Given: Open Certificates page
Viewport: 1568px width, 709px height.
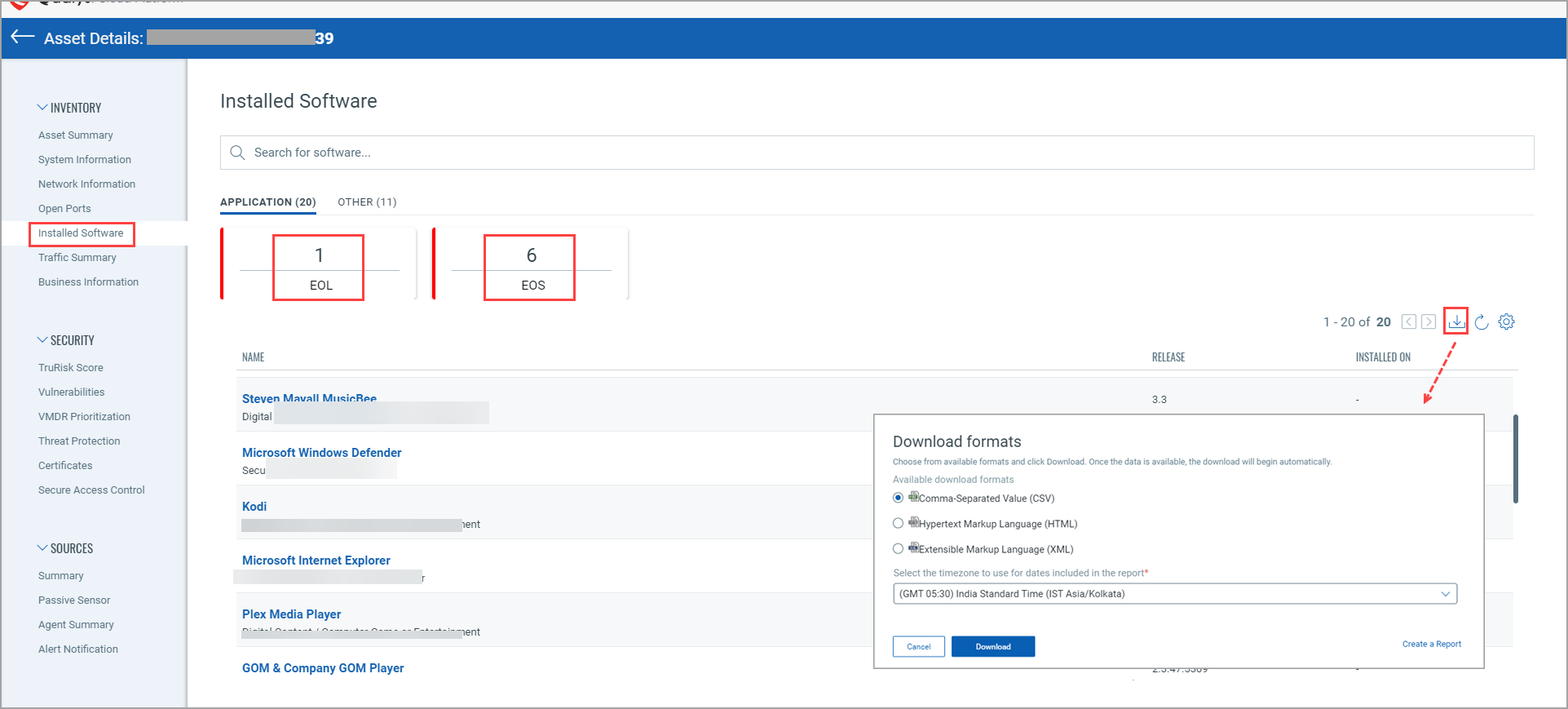Looking at the screenshot, I should point(65,466).
